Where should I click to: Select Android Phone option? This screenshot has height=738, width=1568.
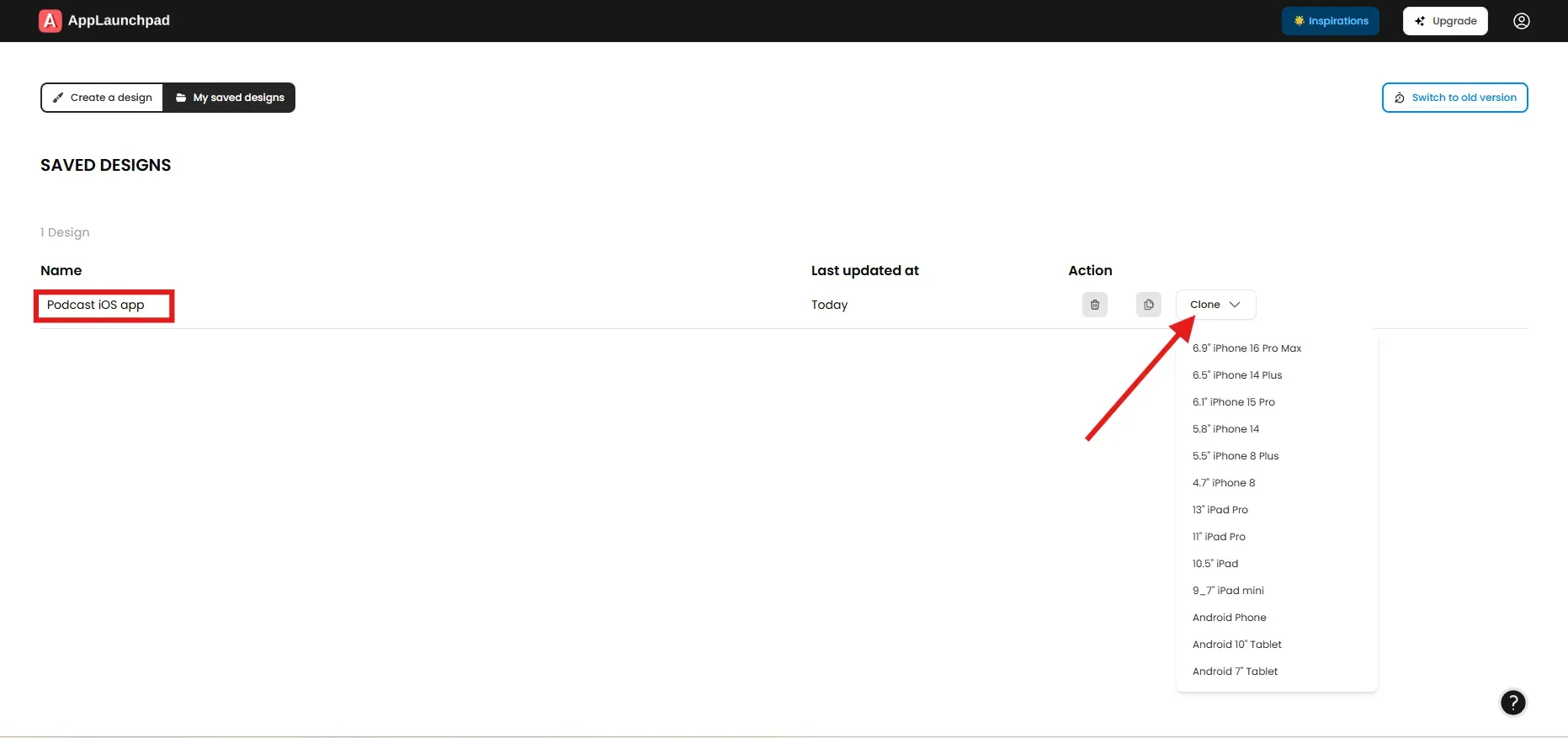1229,618
